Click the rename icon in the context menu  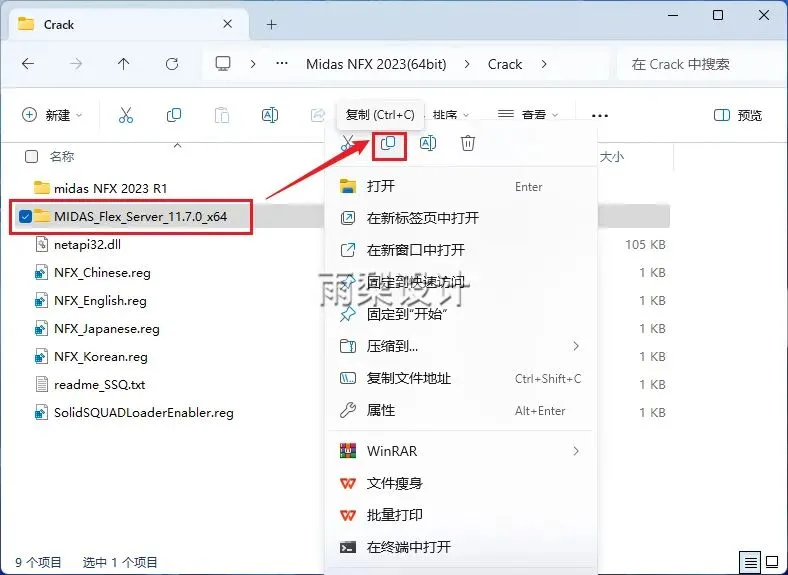click(x=428, y=143)
